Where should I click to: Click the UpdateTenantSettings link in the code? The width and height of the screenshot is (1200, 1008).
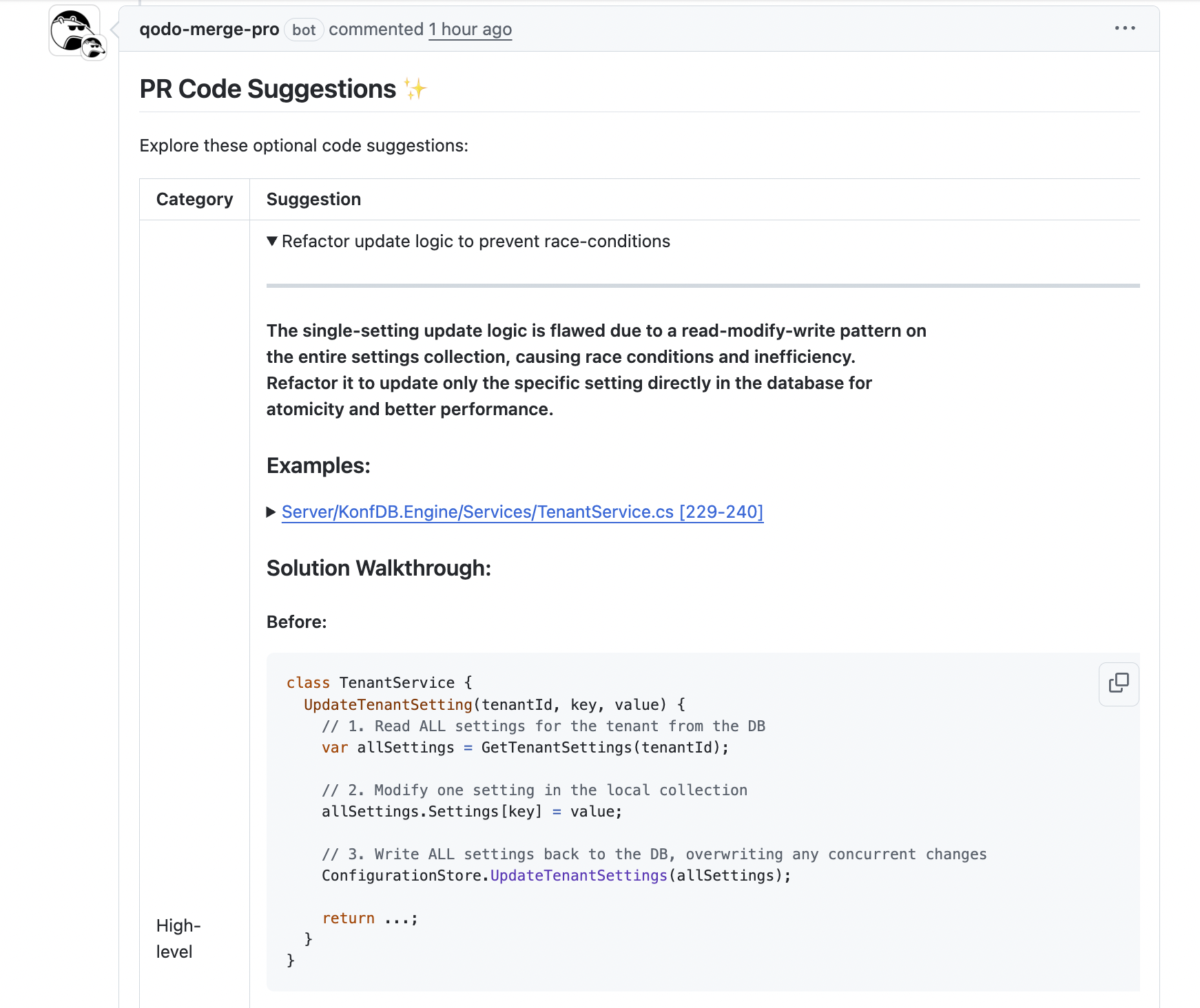tap(577, 875)
